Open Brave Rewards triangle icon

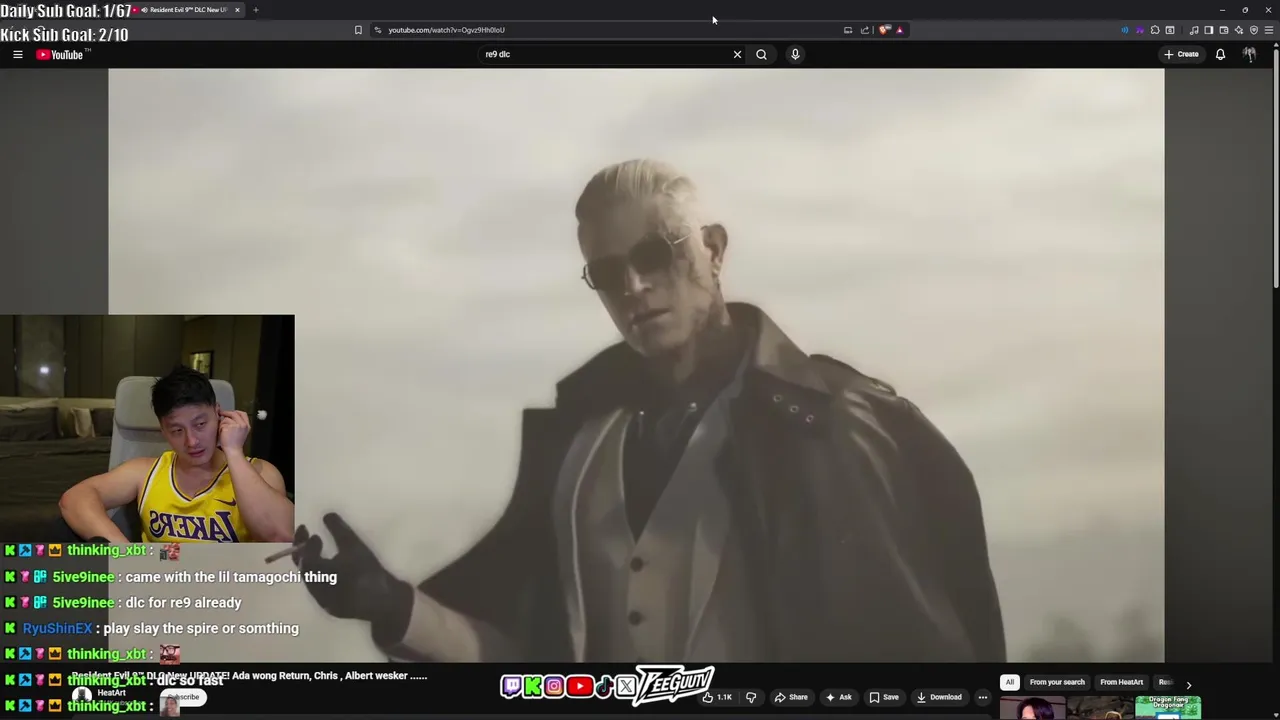[x=900, y=30]
